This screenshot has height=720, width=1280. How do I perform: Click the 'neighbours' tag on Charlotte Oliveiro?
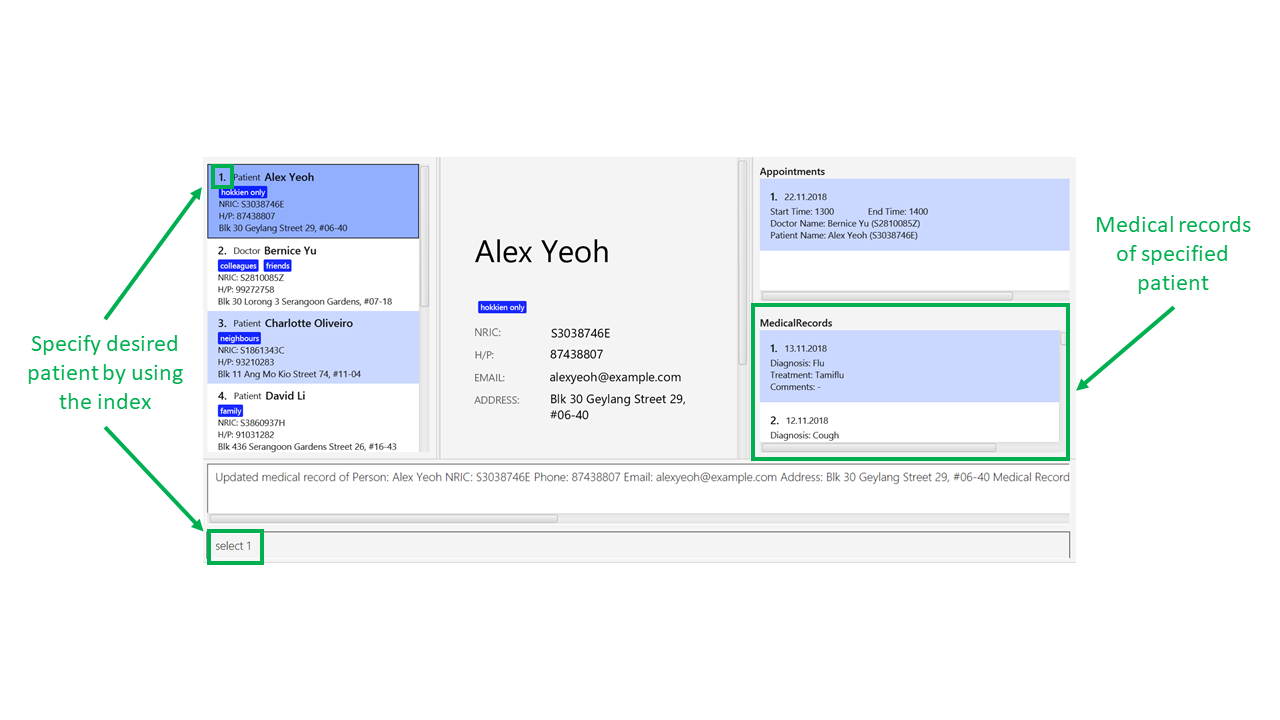click(239, 339)
